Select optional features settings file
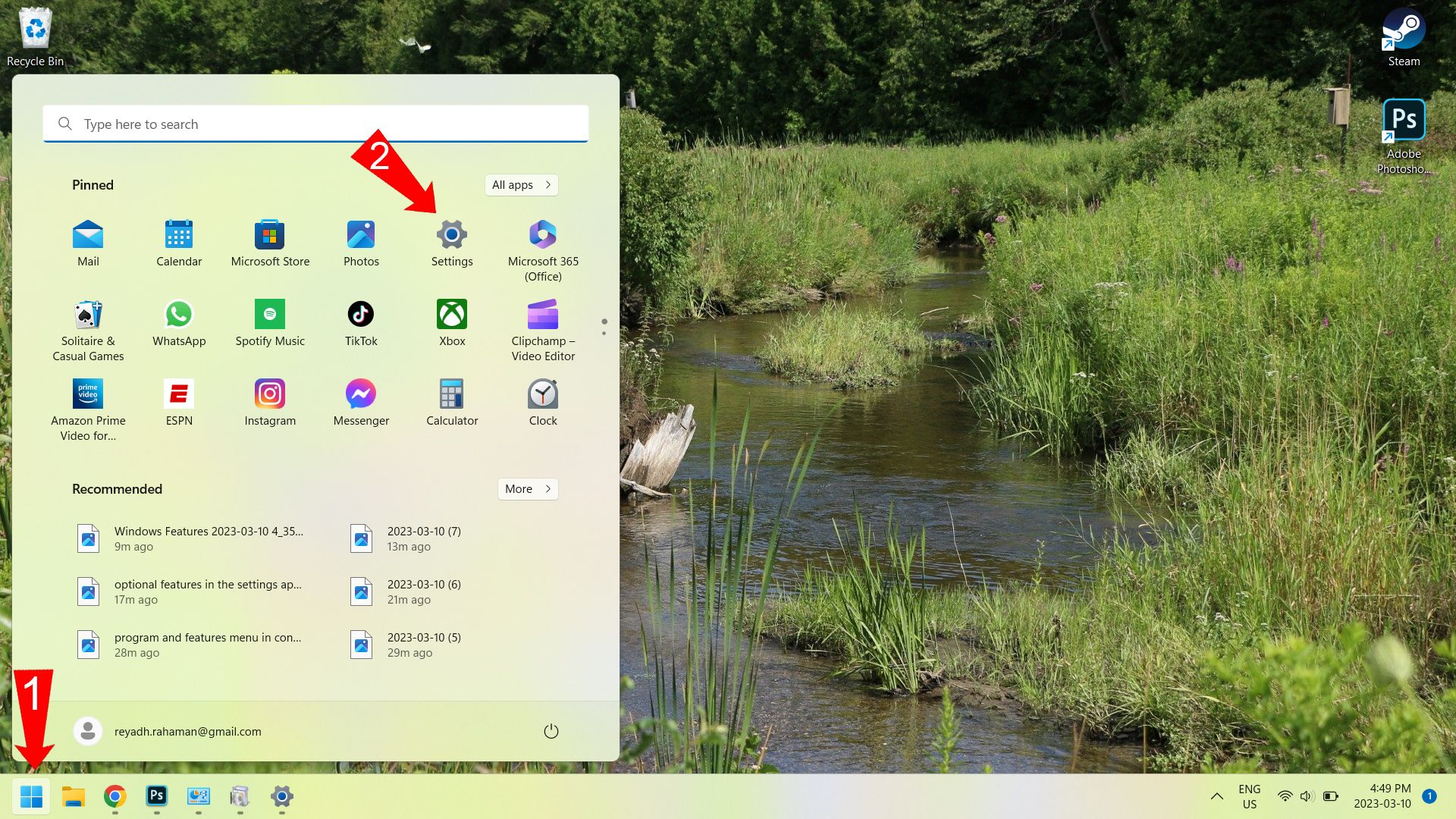The image size is (1456, 819). click(190, 591)
